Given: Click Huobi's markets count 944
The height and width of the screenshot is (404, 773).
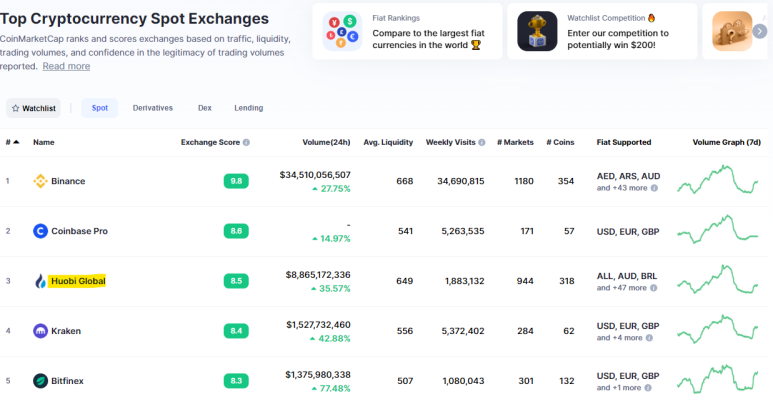Looking at the screenshot, I should click(525, 281).
